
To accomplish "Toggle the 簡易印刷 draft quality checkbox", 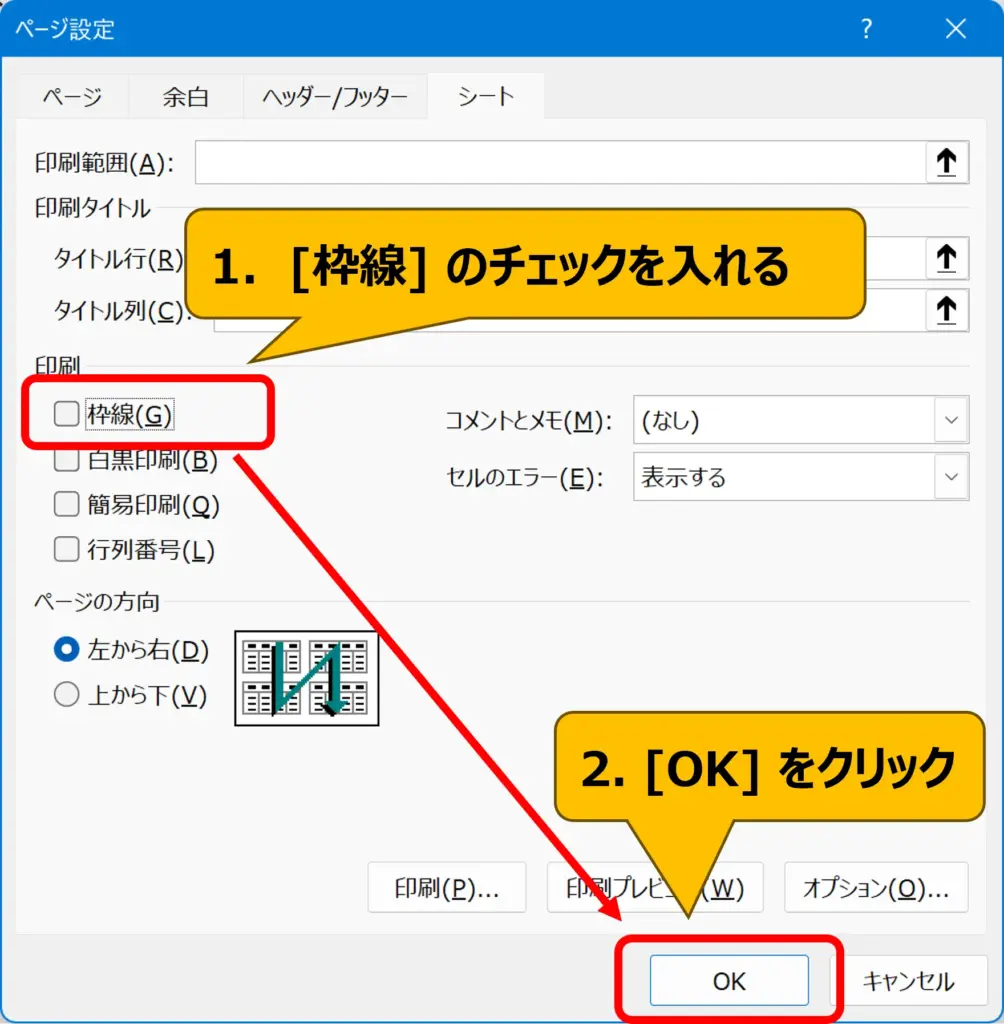I will pyautogui.click(x=66, y=504).
